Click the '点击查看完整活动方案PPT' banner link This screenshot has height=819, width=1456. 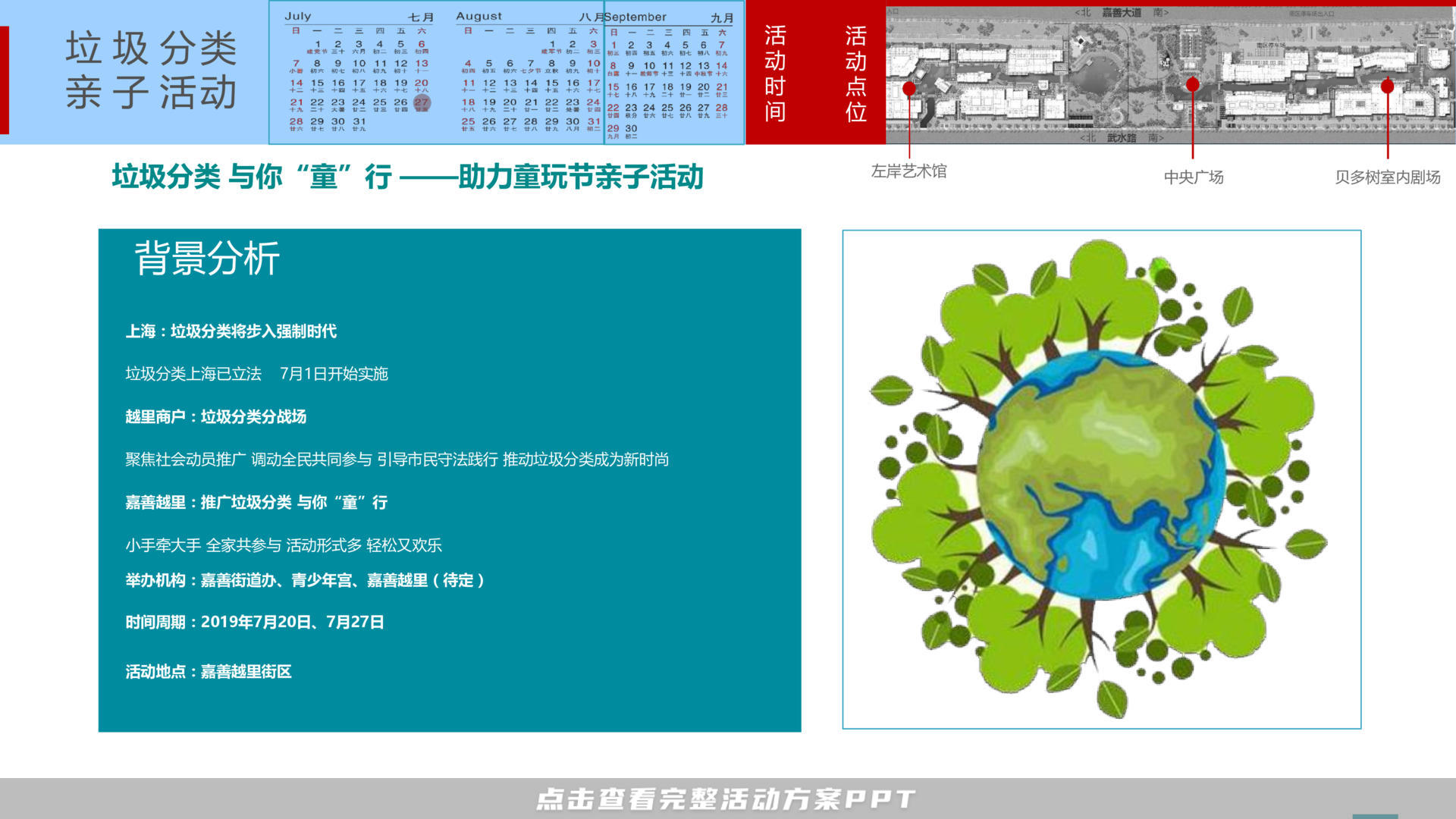(x=726, y=799)
